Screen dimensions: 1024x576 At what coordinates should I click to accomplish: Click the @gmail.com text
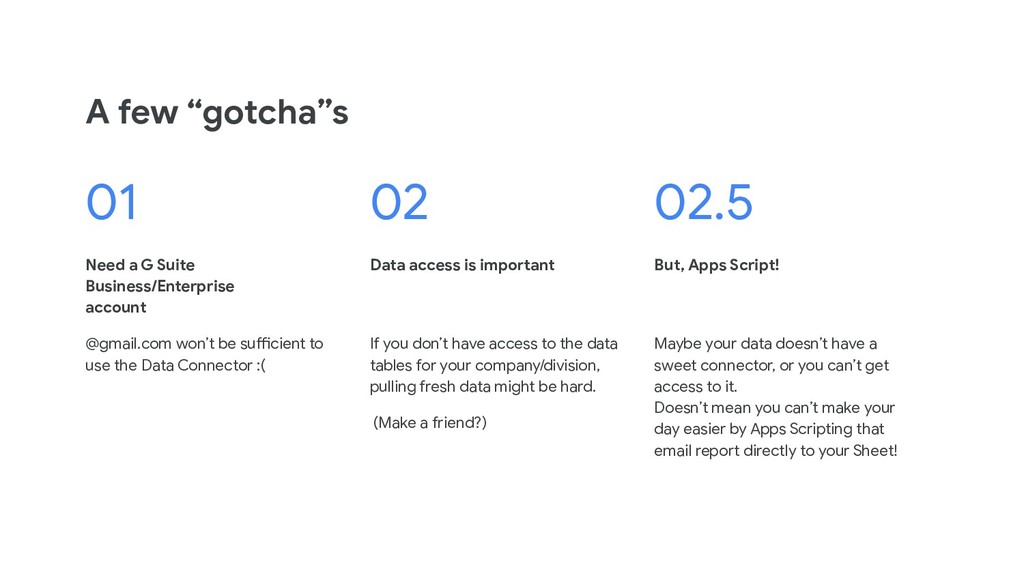128,344
